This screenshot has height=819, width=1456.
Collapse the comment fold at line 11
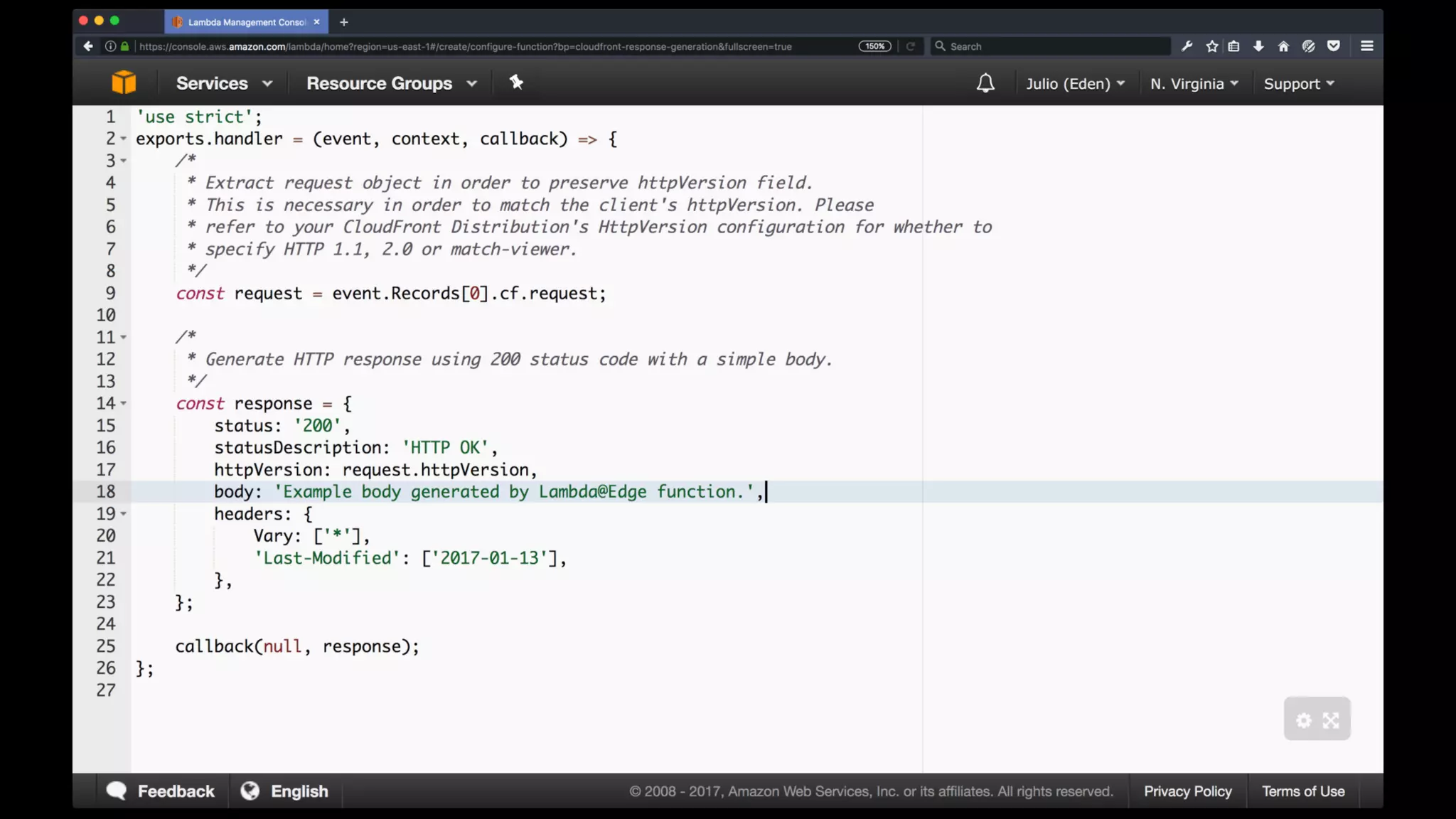coord(123,337)
